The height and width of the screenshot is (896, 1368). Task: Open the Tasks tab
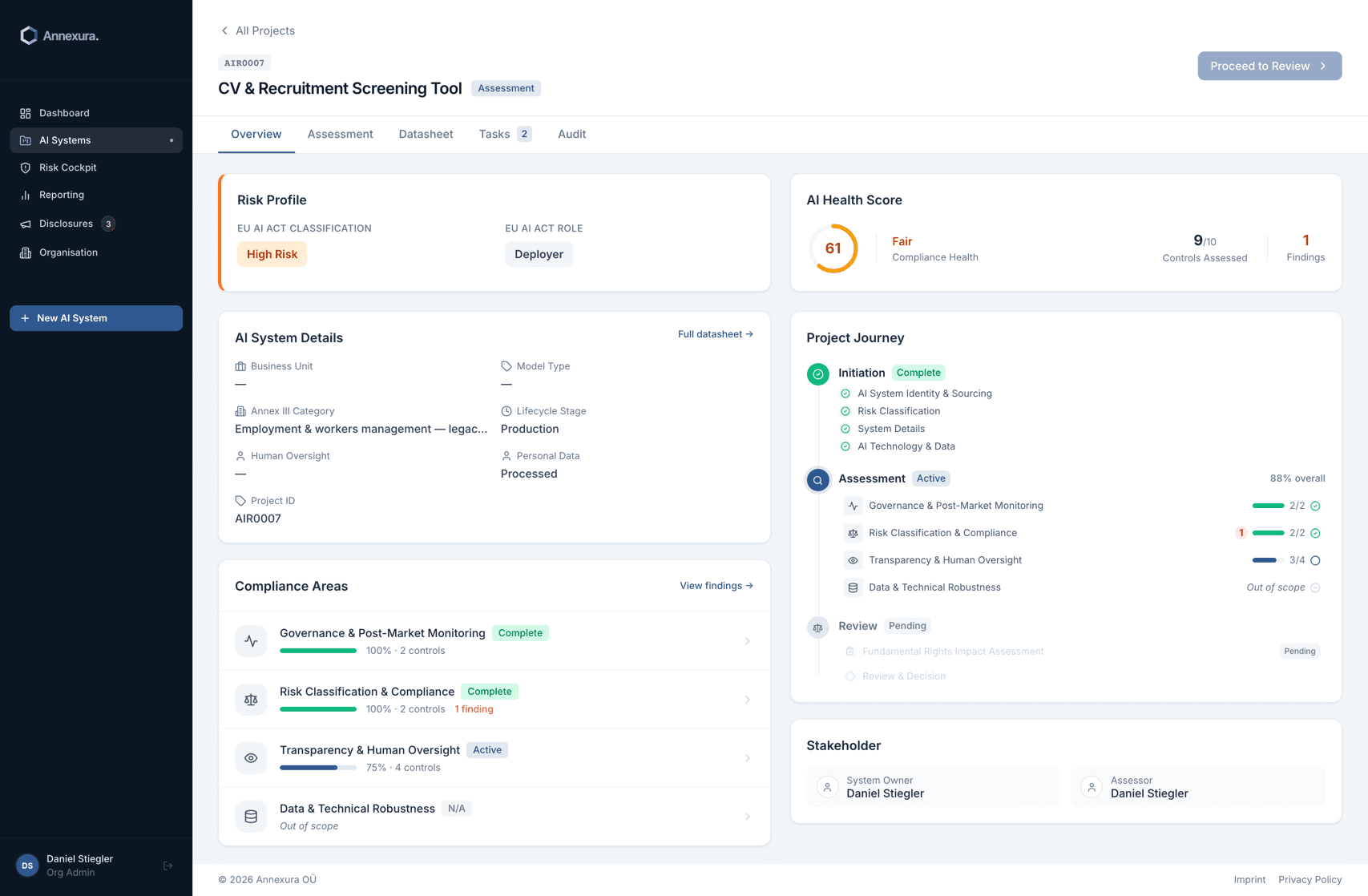pos(506,134)
